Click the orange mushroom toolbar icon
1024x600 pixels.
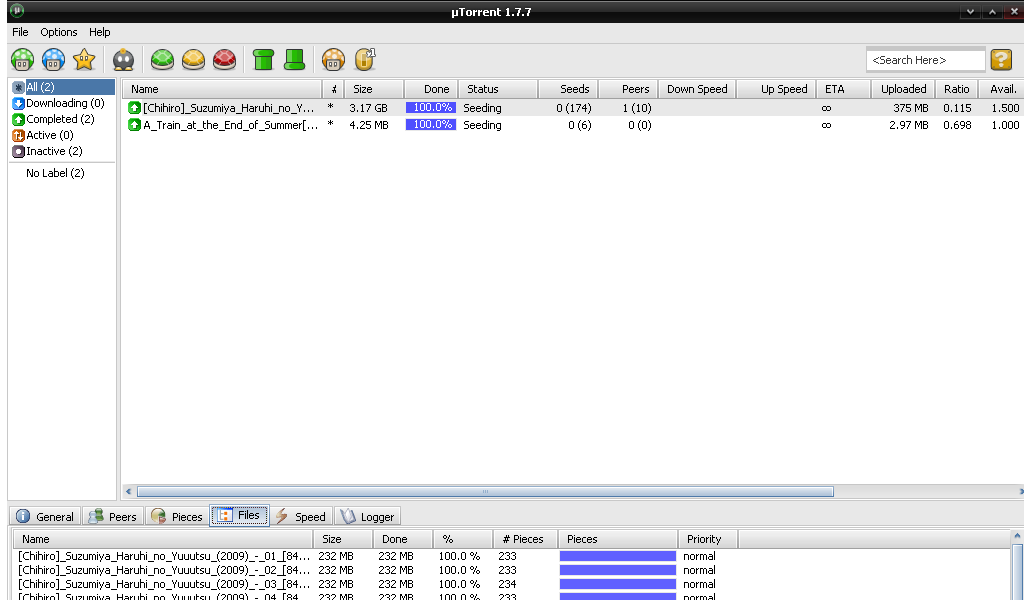(x=334, y=60)
